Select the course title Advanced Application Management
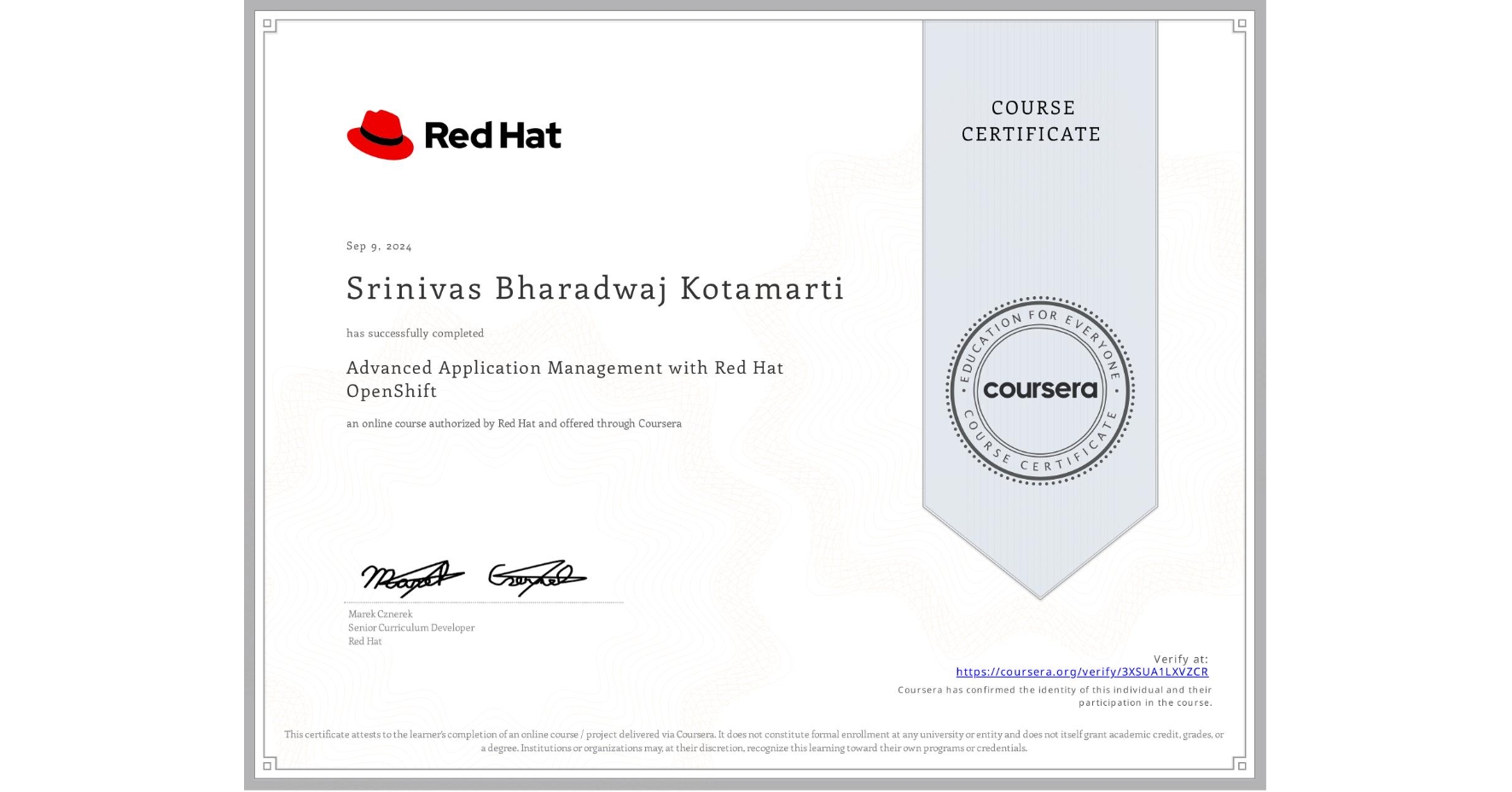 click(565, 379)
